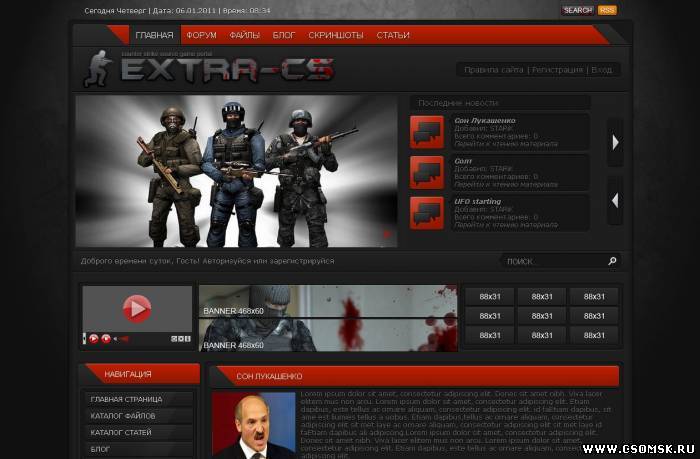Open the Регистрация link

pyautogui.click(x=558, y=70)
